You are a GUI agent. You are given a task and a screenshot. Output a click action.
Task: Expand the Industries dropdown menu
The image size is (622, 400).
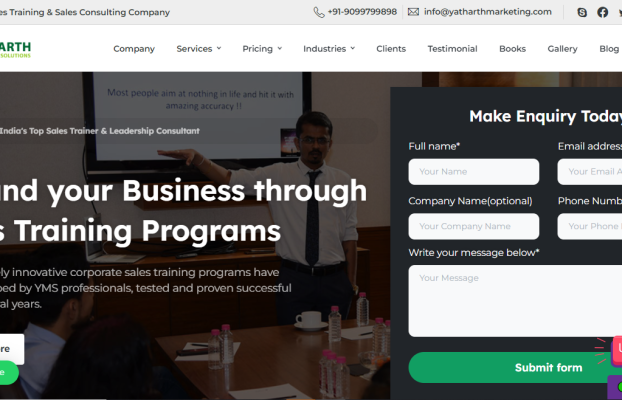pyautogui.click(x=329, y=49)
